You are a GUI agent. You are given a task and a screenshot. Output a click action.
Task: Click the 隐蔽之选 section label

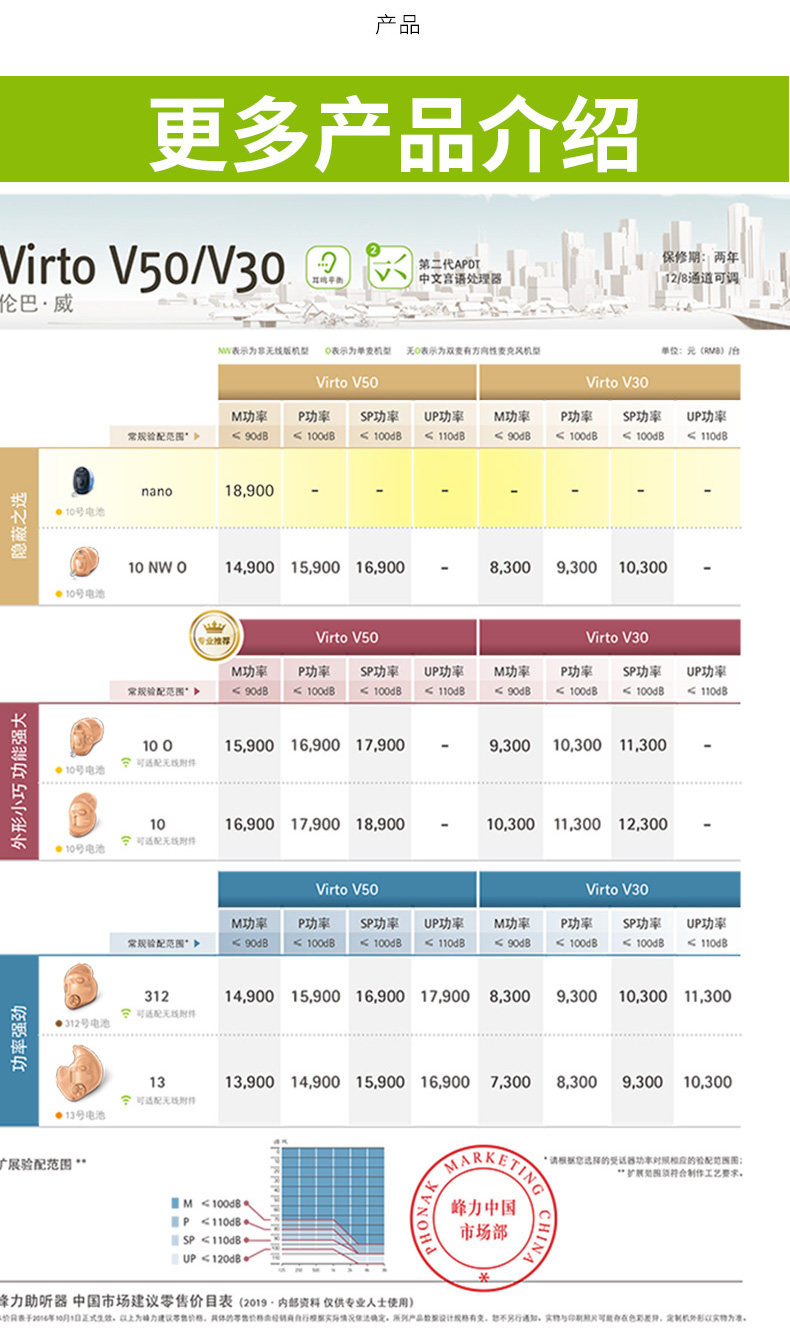(x=19, y=526)
